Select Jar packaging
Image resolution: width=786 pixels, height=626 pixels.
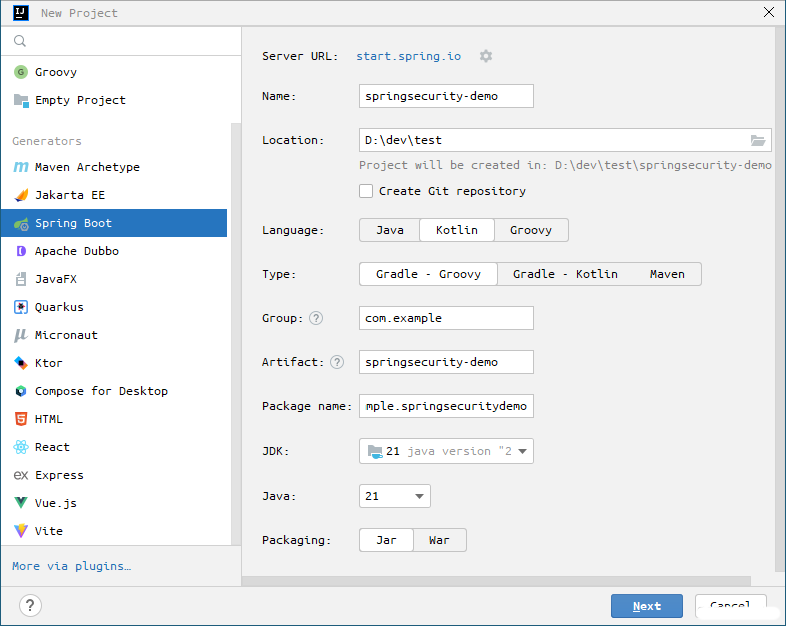[x=386, y=540]
